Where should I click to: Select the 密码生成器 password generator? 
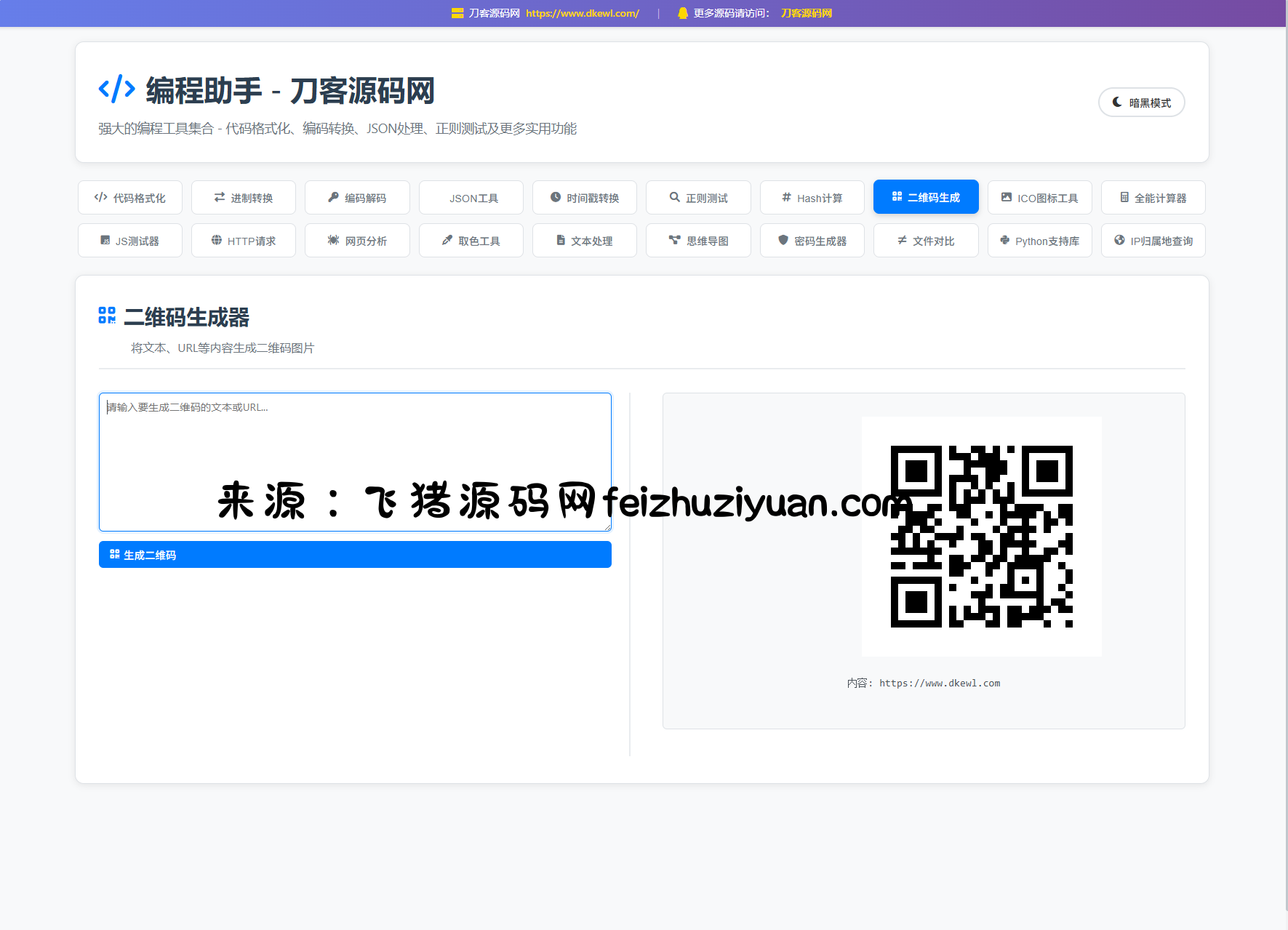coord(812,241)
